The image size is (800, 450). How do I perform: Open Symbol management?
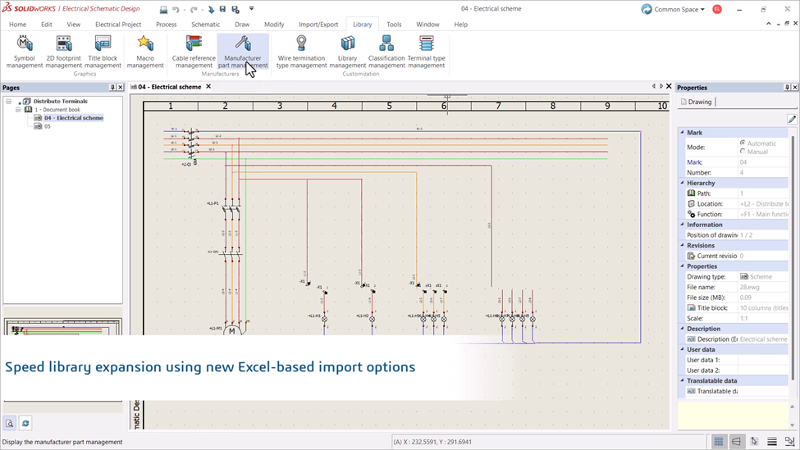point(24,51)
